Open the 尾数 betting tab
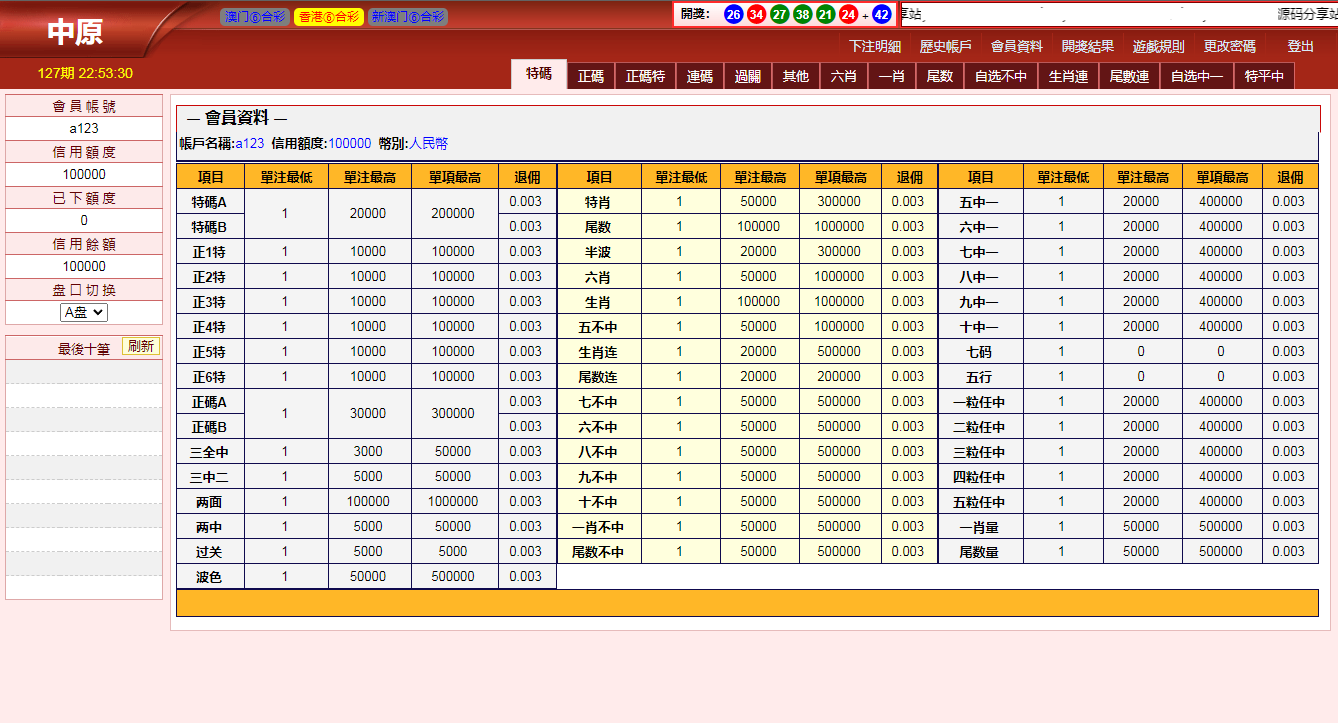This screenshot has width=1338, height=723. (940, 76)
